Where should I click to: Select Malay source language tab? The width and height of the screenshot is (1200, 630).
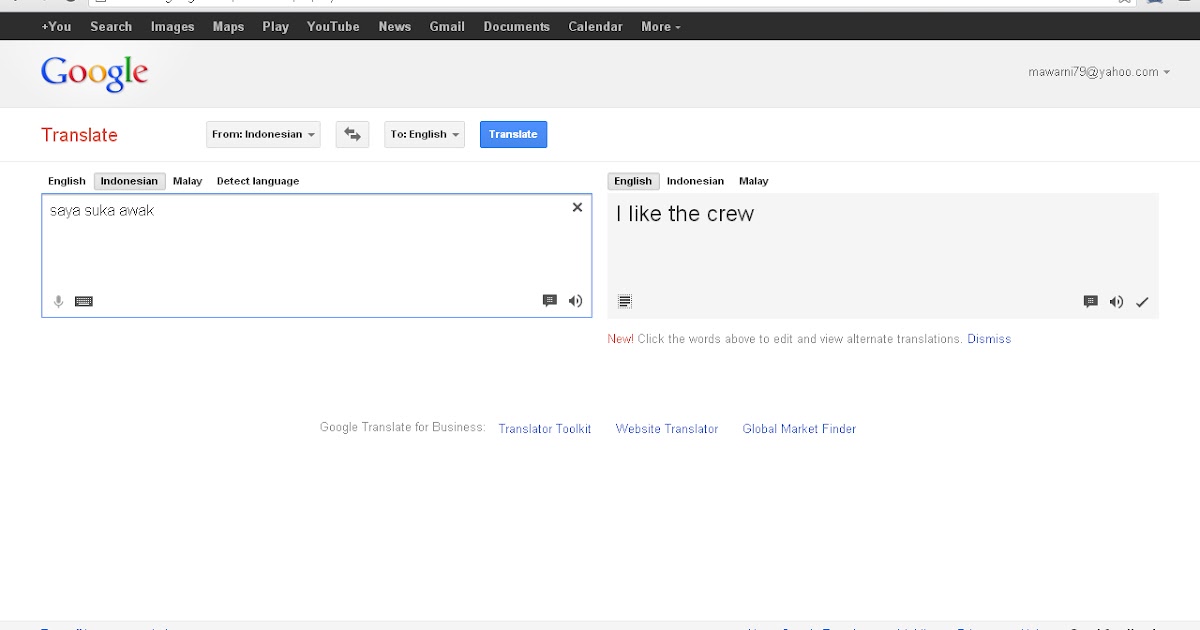pos(187,181)
